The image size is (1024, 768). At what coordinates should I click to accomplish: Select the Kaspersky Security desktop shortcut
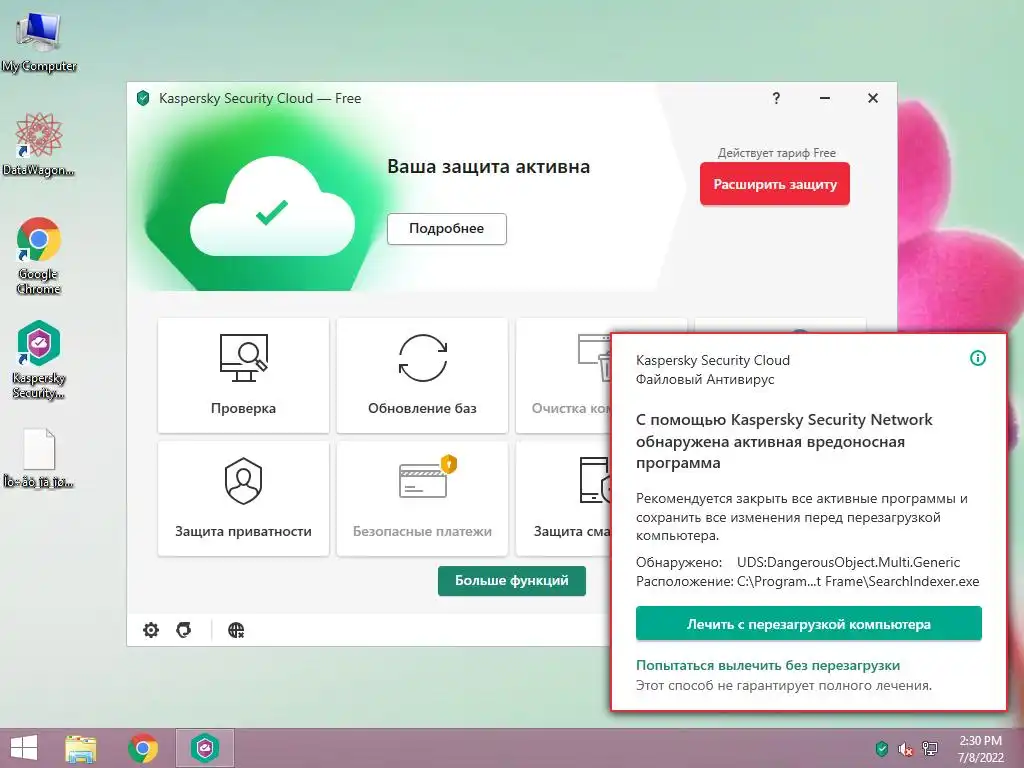[39, 359]
